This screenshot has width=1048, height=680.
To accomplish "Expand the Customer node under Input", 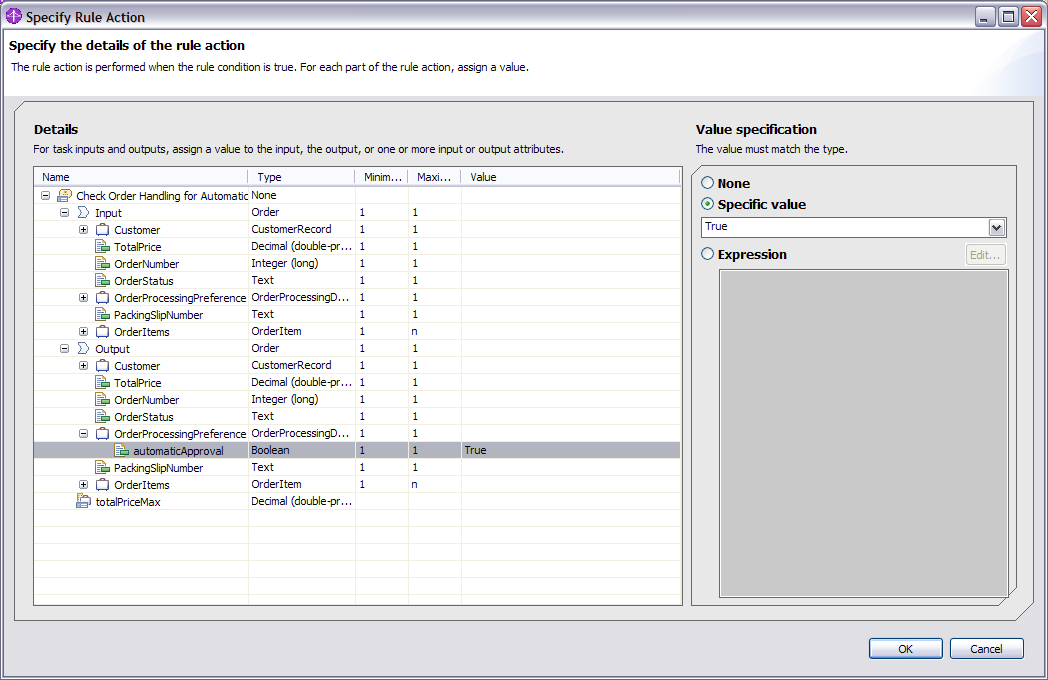I will (x=84, y=230).
